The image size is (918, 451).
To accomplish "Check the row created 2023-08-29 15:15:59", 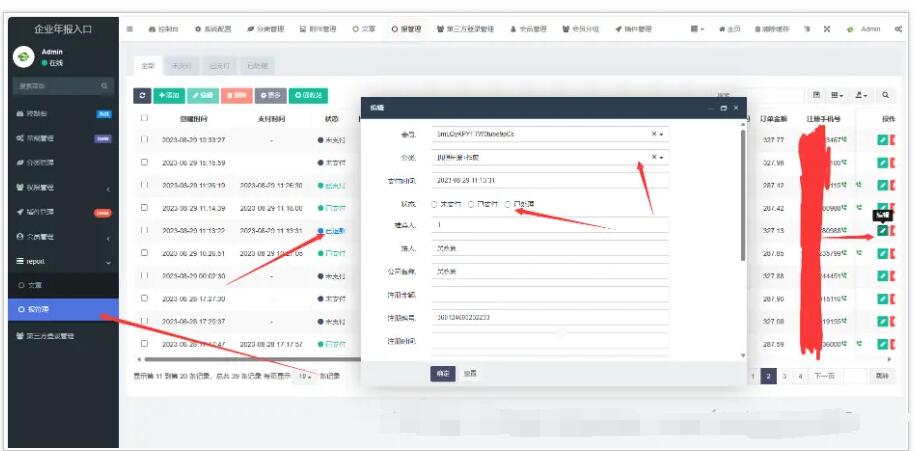I will coord(144,162).
